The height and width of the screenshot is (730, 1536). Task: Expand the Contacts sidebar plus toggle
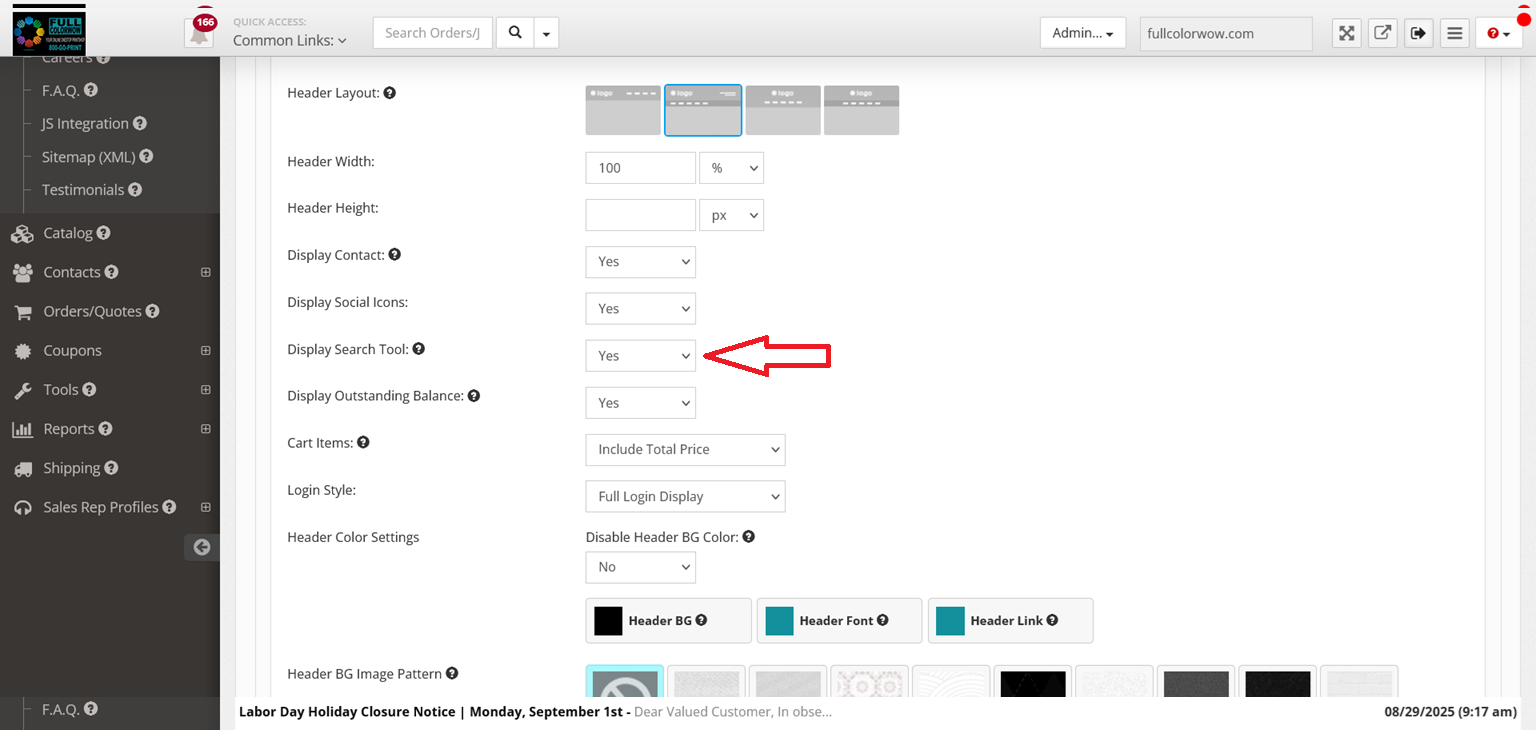point(205,272)
